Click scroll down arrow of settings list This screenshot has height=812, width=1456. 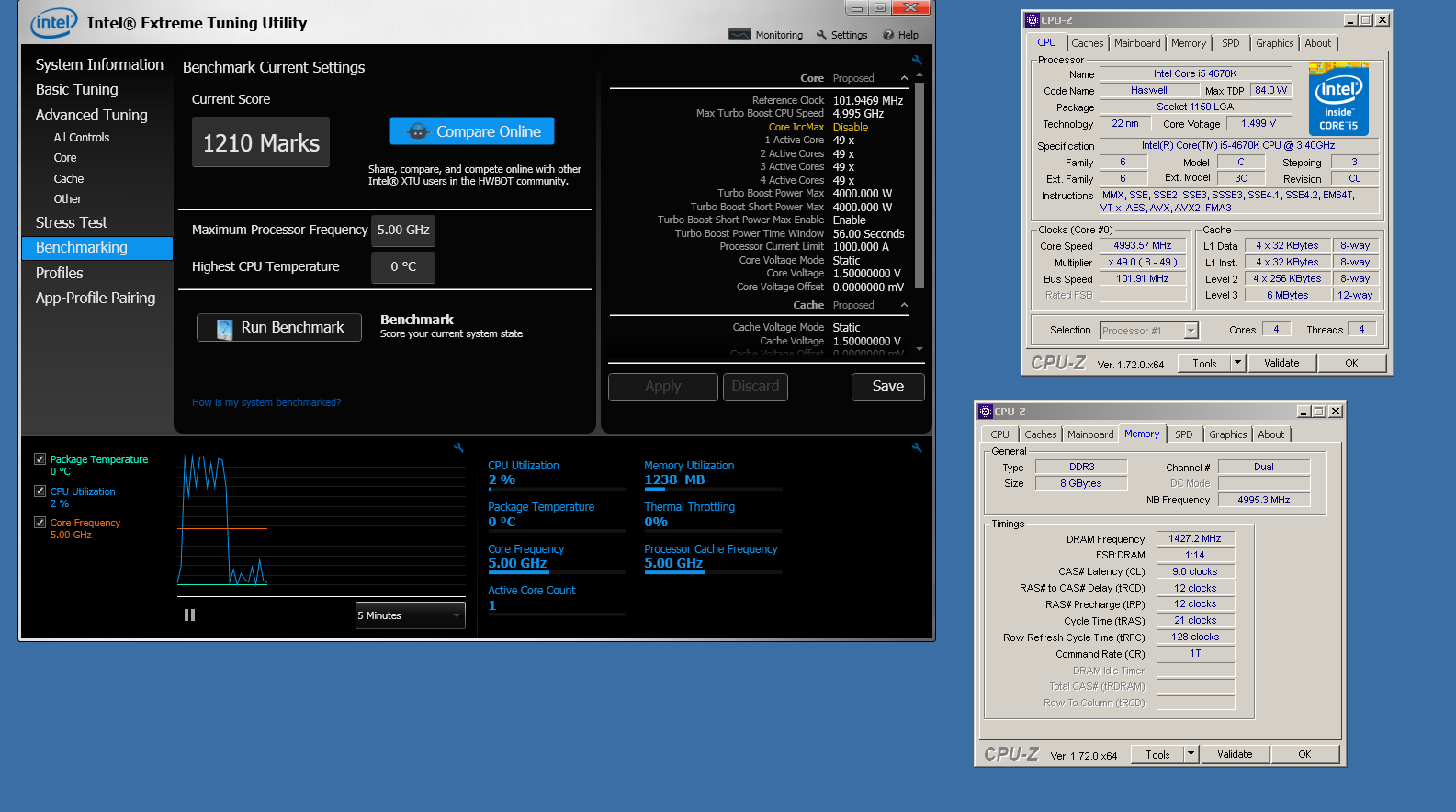(x=920, y=349)
